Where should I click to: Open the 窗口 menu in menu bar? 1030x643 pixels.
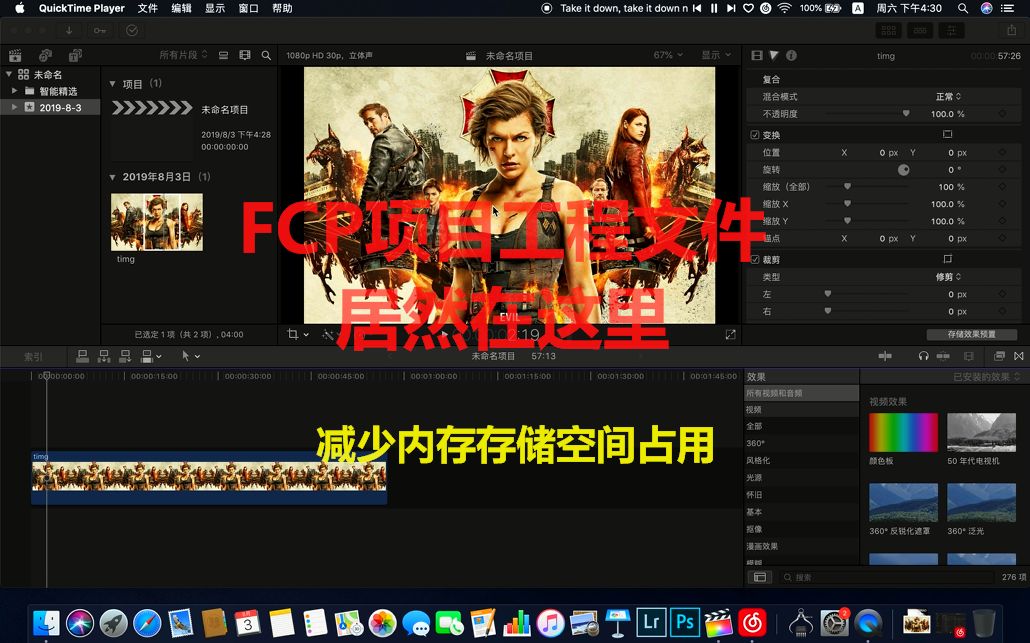click(246, 8)
